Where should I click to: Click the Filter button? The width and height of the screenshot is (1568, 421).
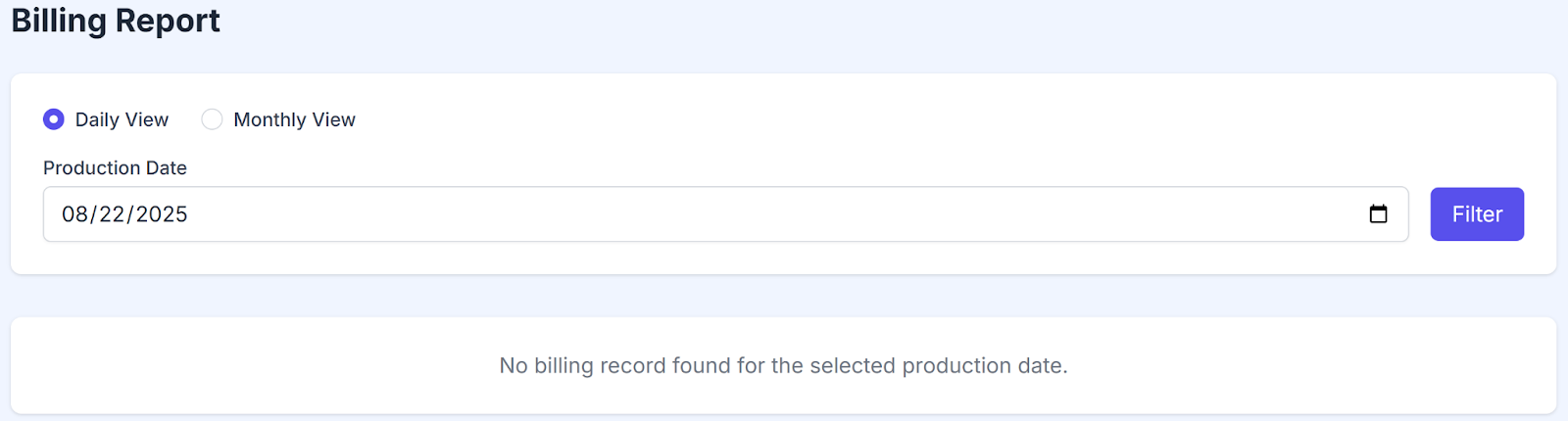1477,214
